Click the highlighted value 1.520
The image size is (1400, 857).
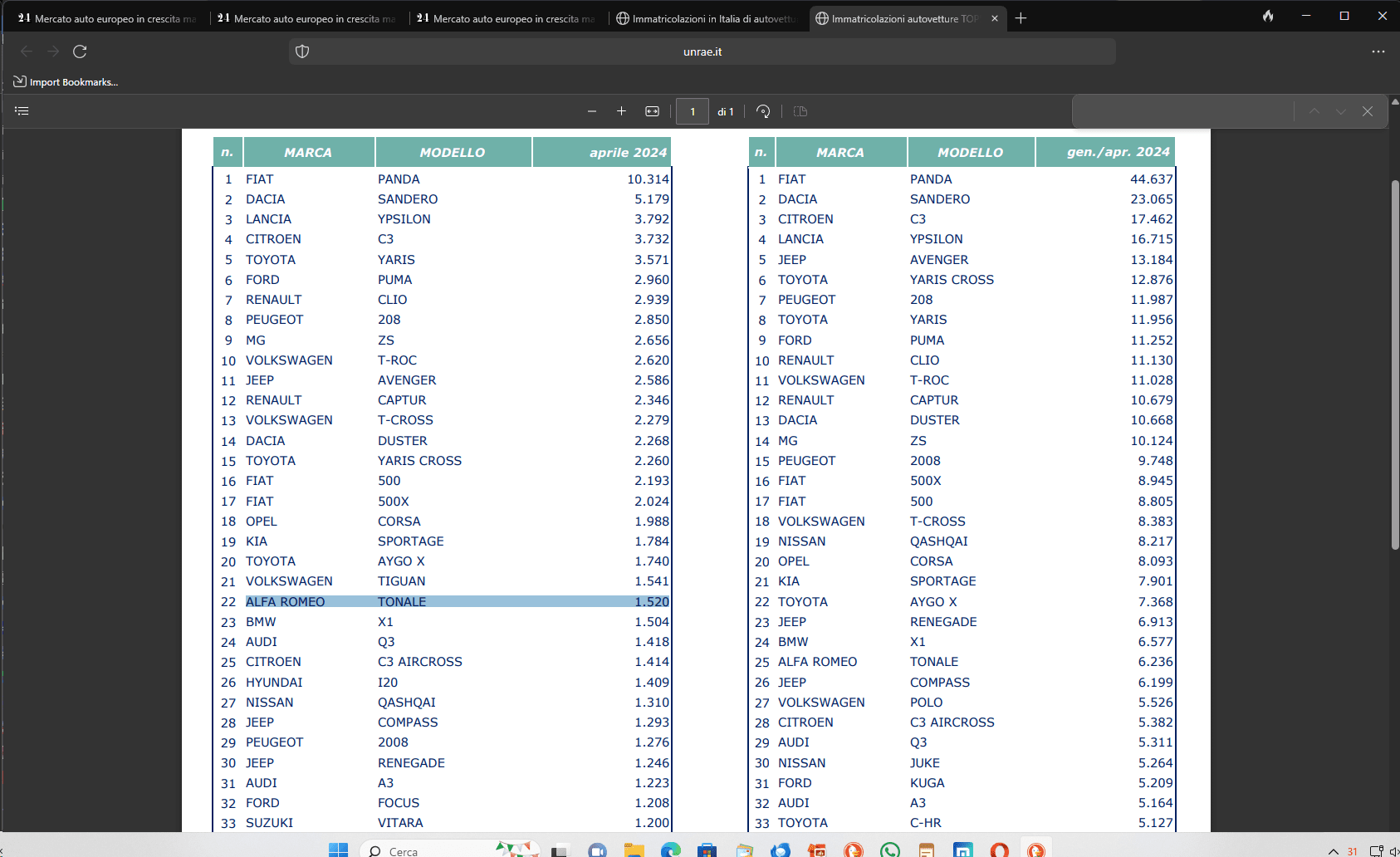point(652,602)
